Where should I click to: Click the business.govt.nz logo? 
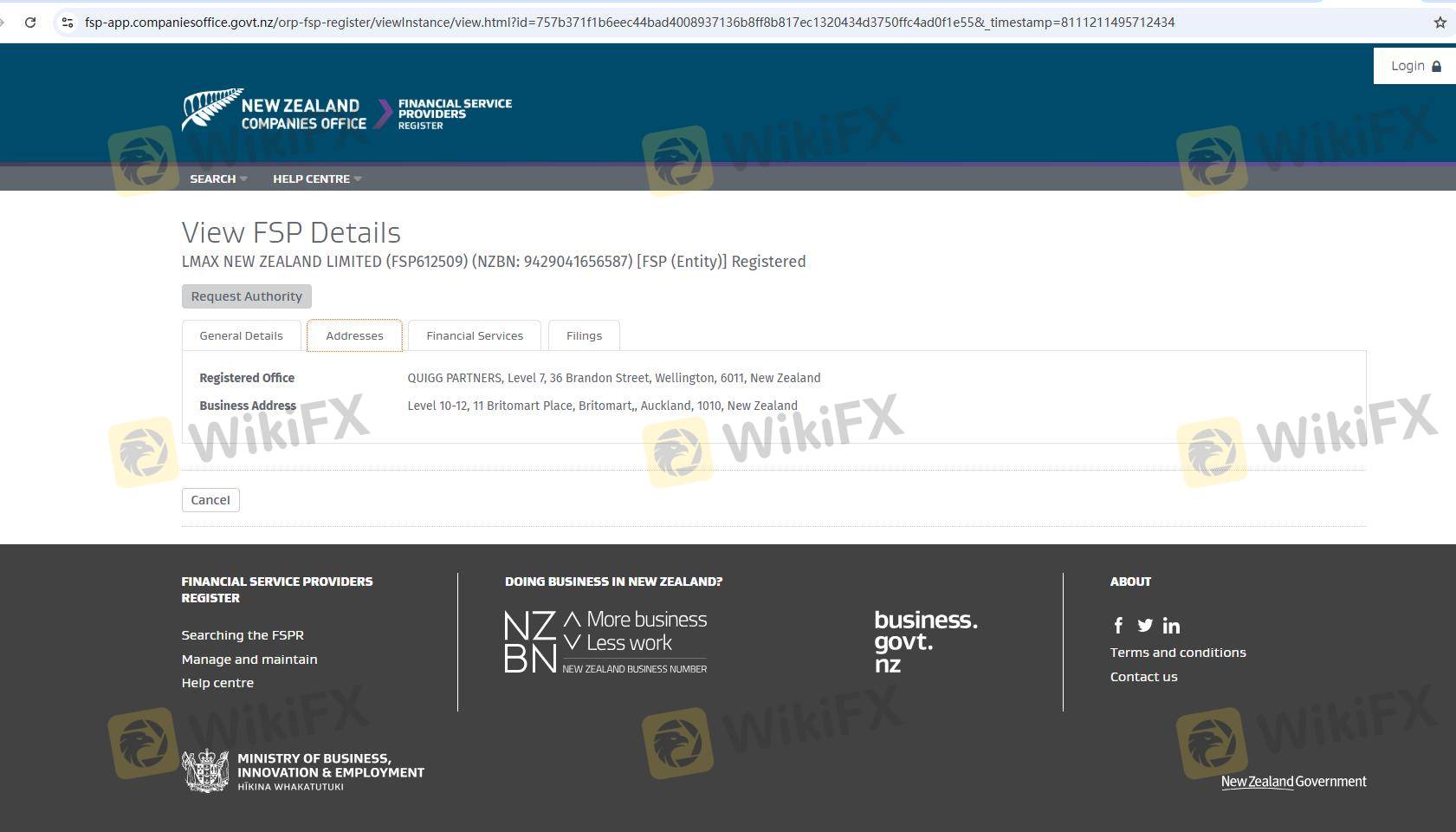(925, 642)
